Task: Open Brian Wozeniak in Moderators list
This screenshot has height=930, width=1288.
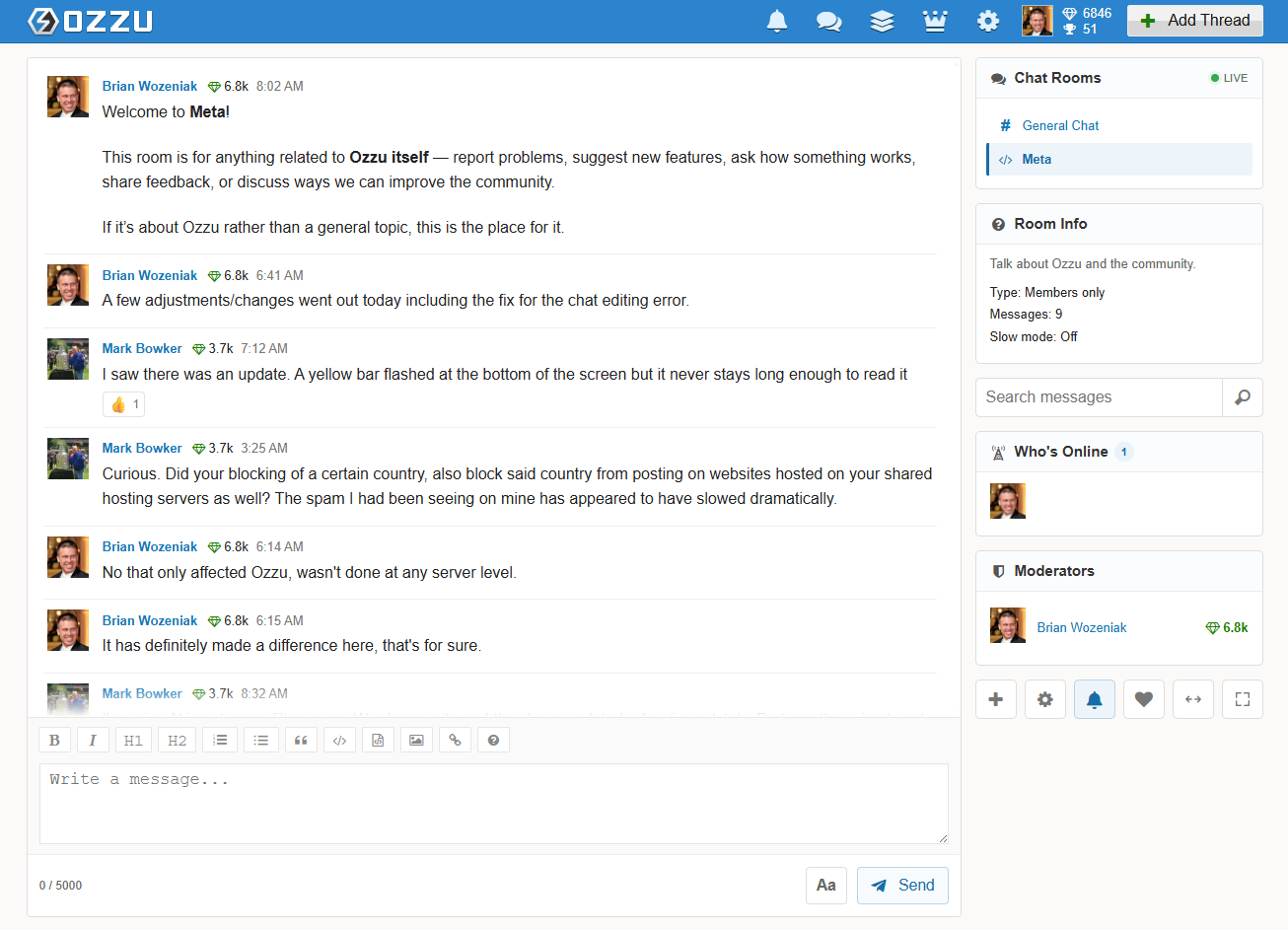Action: (x=1082, y=628)
